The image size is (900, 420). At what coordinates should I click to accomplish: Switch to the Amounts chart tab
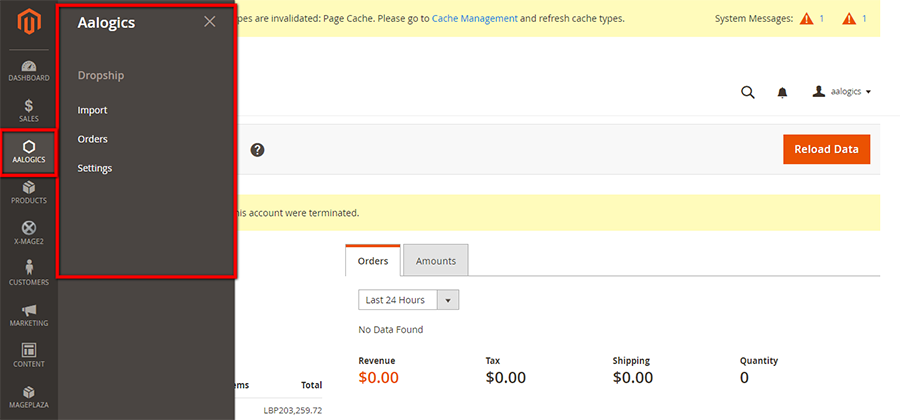pyautogui.click(x=436, y=260)
